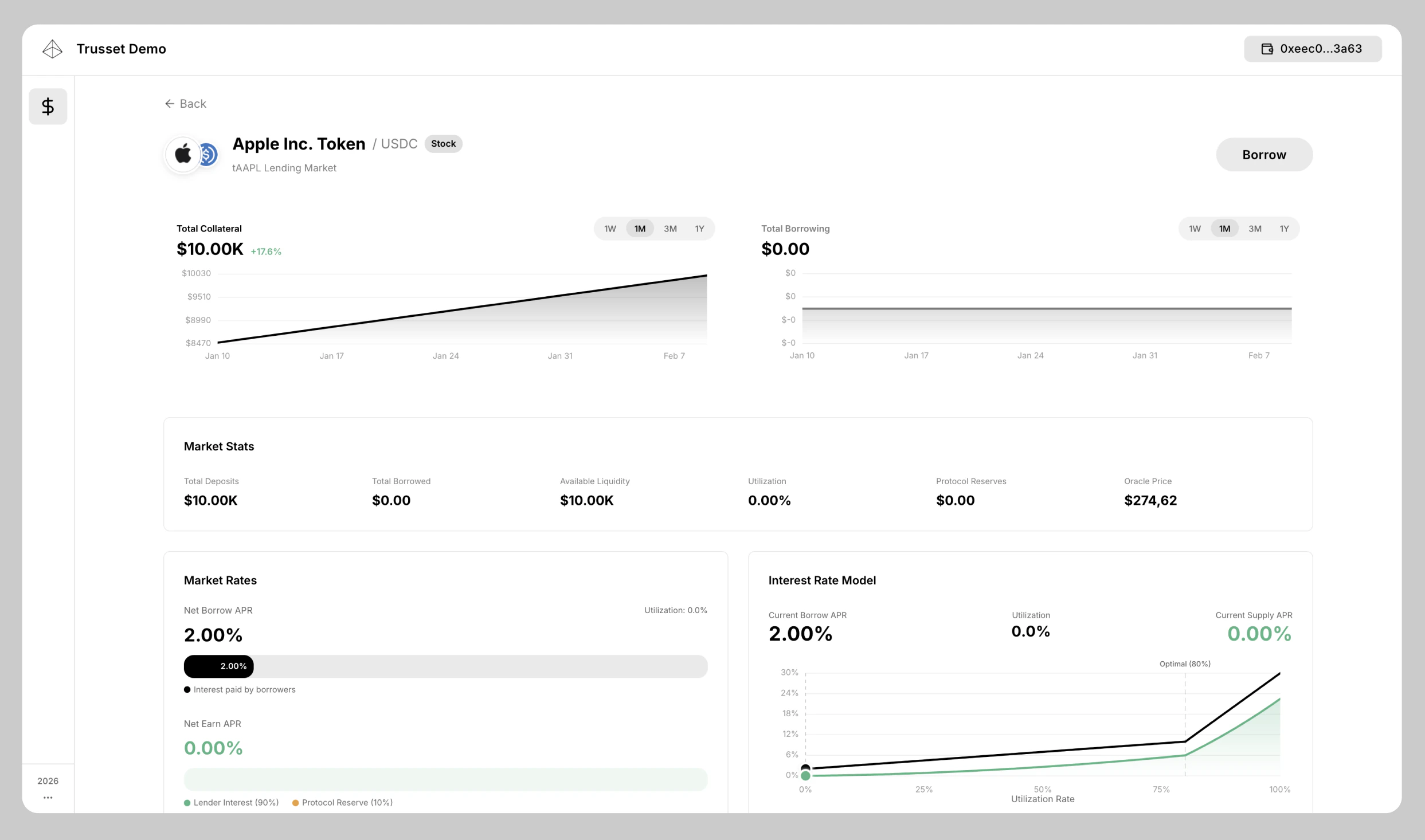Viewport: 1425px width, 840px height.
Task: Click the Borrow button
Action: (1264, 154)
